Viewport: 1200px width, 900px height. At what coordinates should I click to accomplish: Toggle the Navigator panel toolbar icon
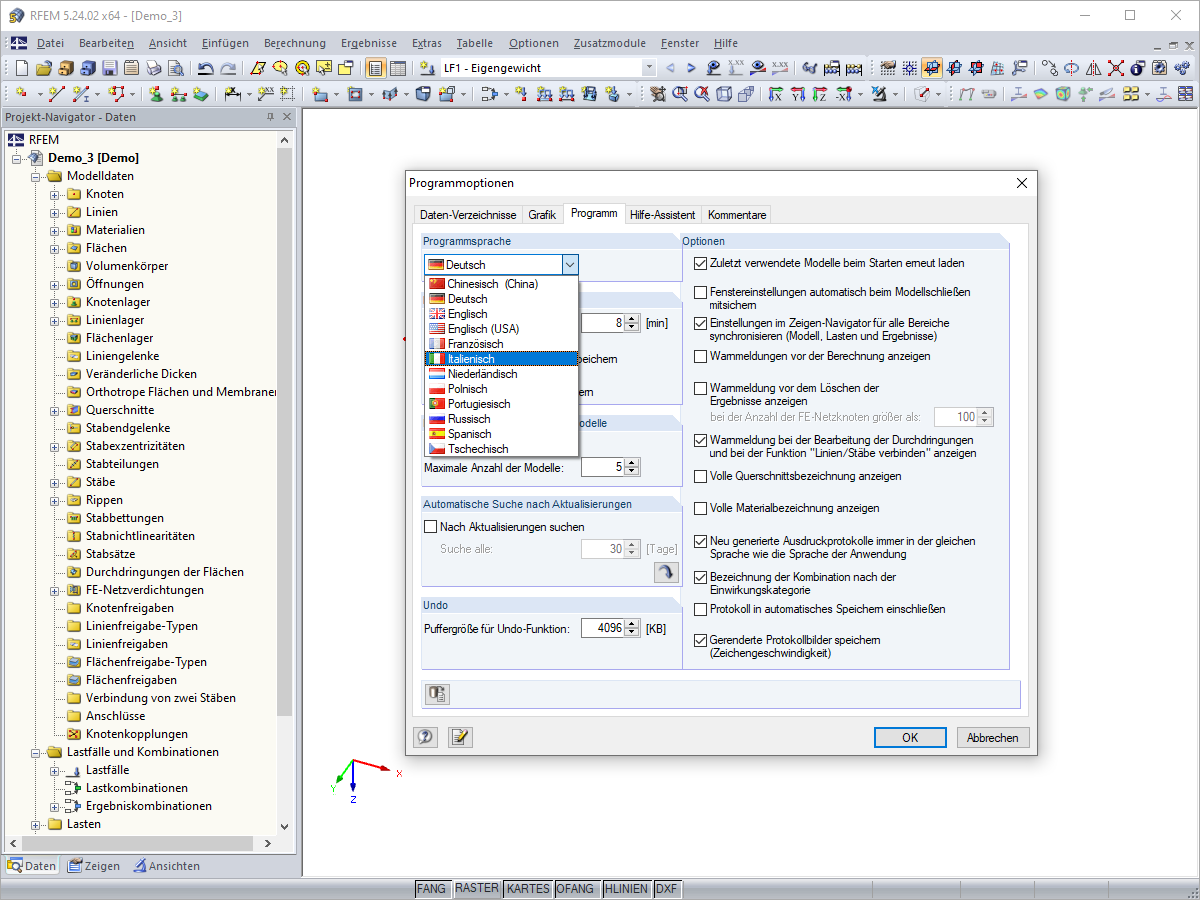375,68
